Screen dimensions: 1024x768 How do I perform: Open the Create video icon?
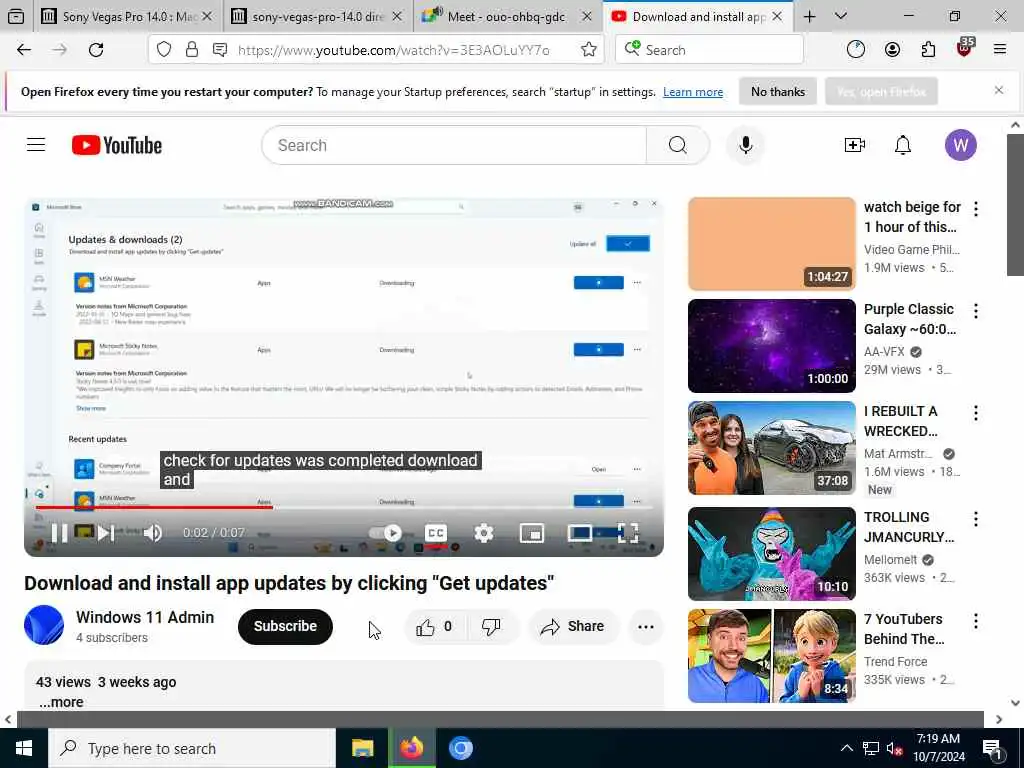click(x=854, y=145)
